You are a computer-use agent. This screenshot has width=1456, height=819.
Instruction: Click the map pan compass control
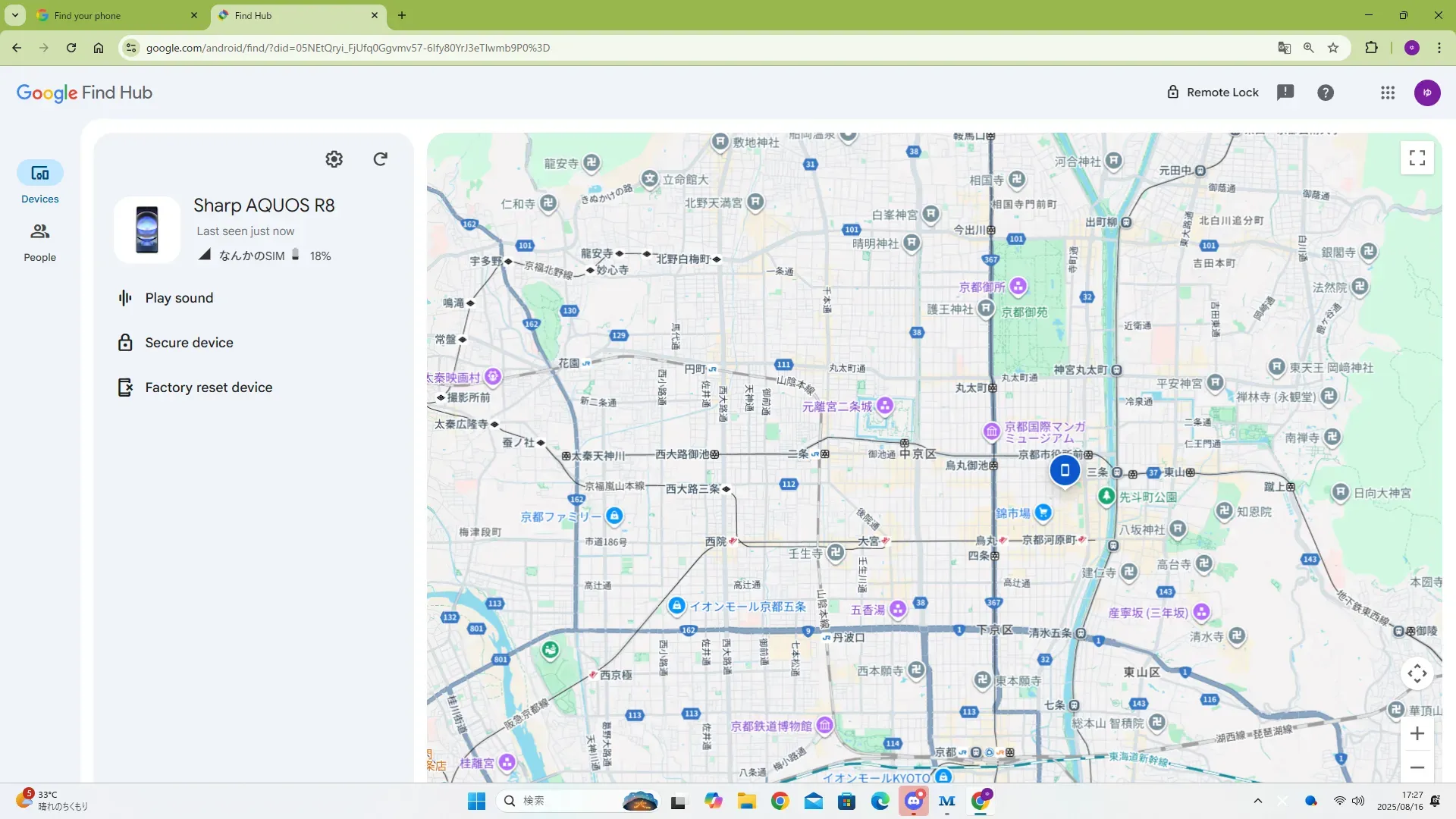pos(1417,673)
